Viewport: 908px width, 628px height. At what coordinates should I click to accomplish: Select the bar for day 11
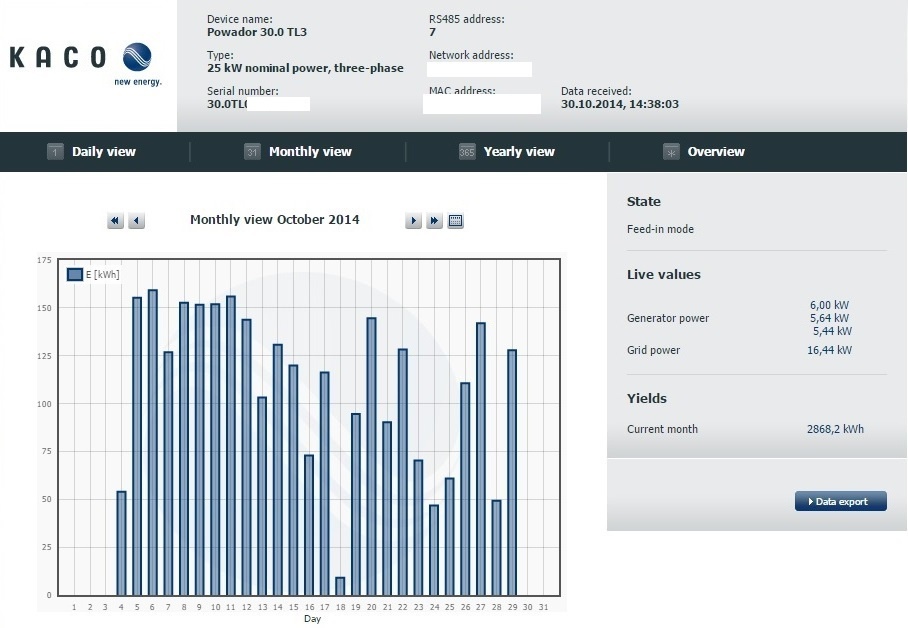pyautogui.click(x=231, y=446)
